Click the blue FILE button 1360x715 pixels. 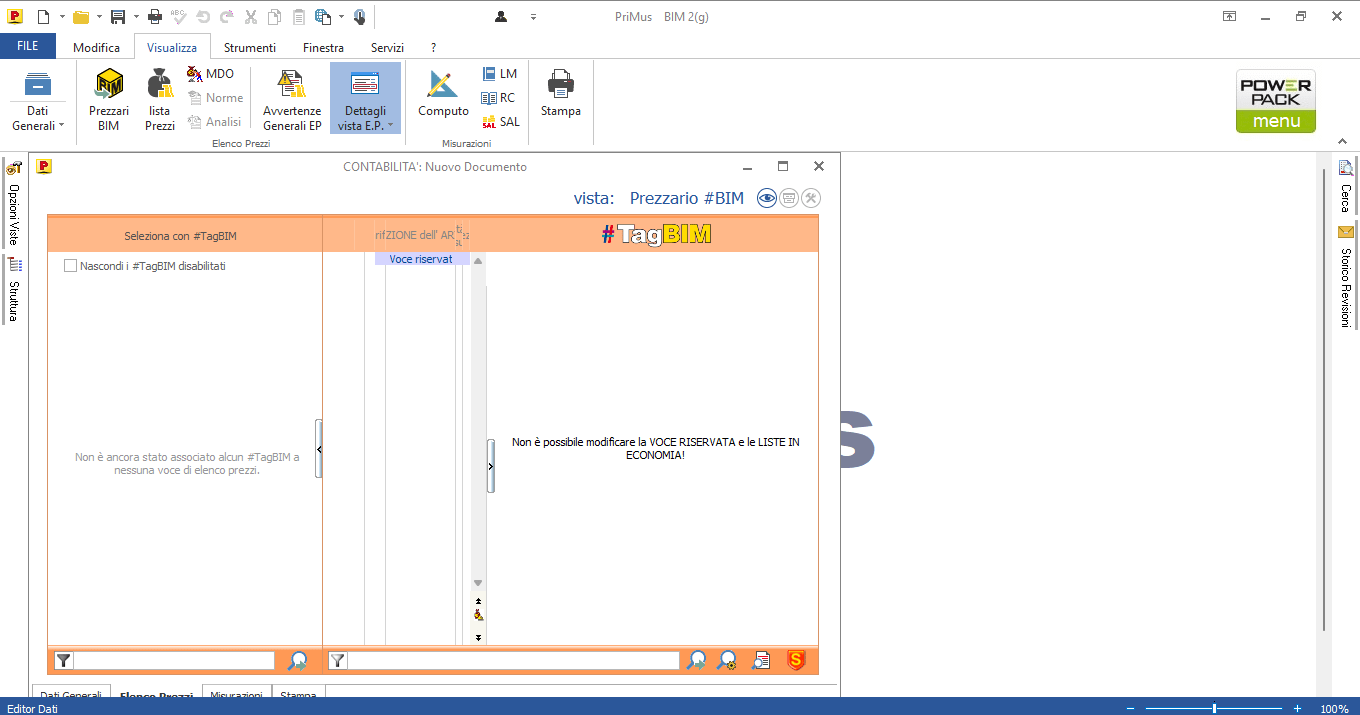pyautogui.click(x=28, y=47)
